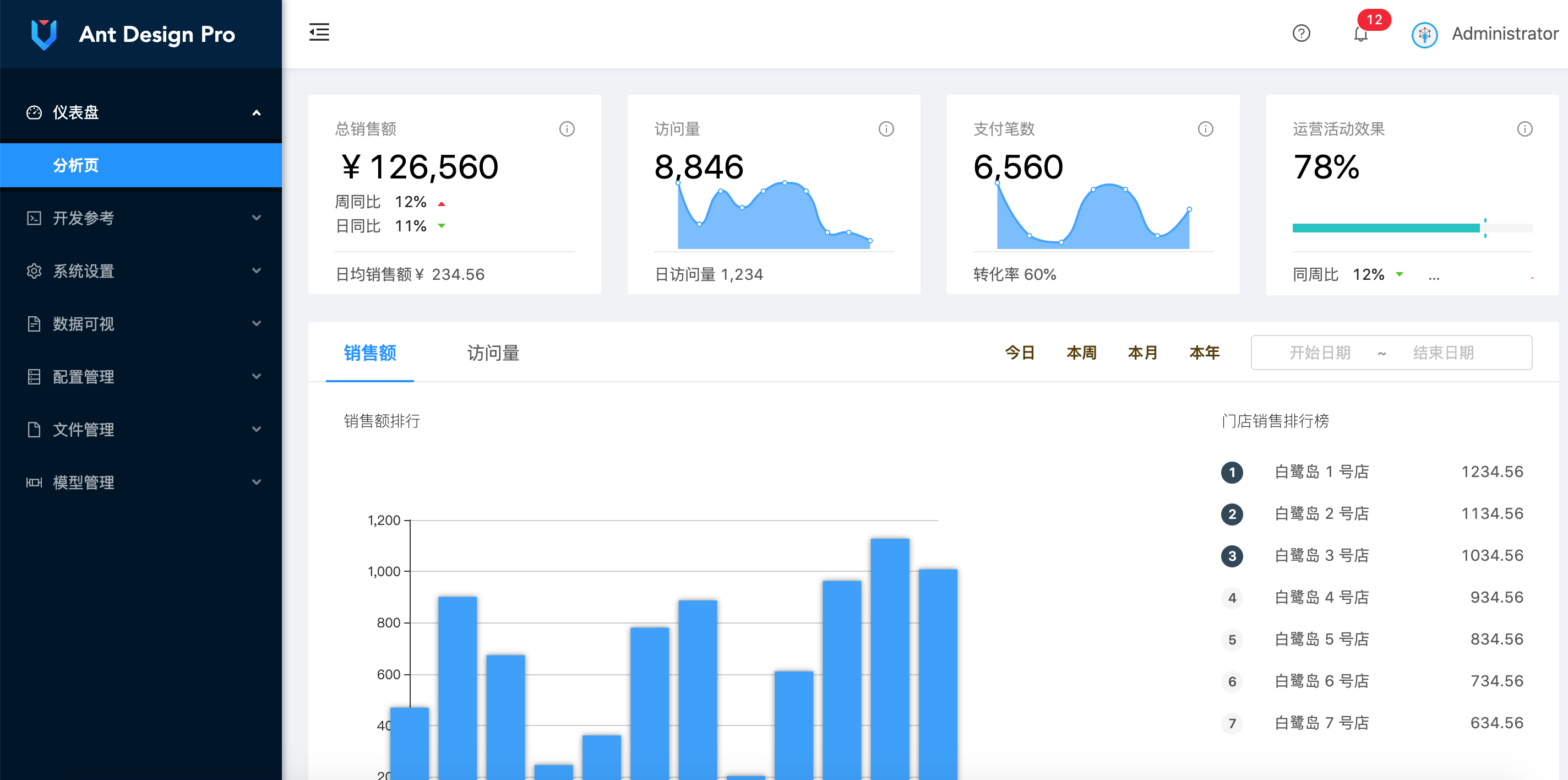Open help via question mark icon
Screen dimensions: 1568x780
[1302, 34]
